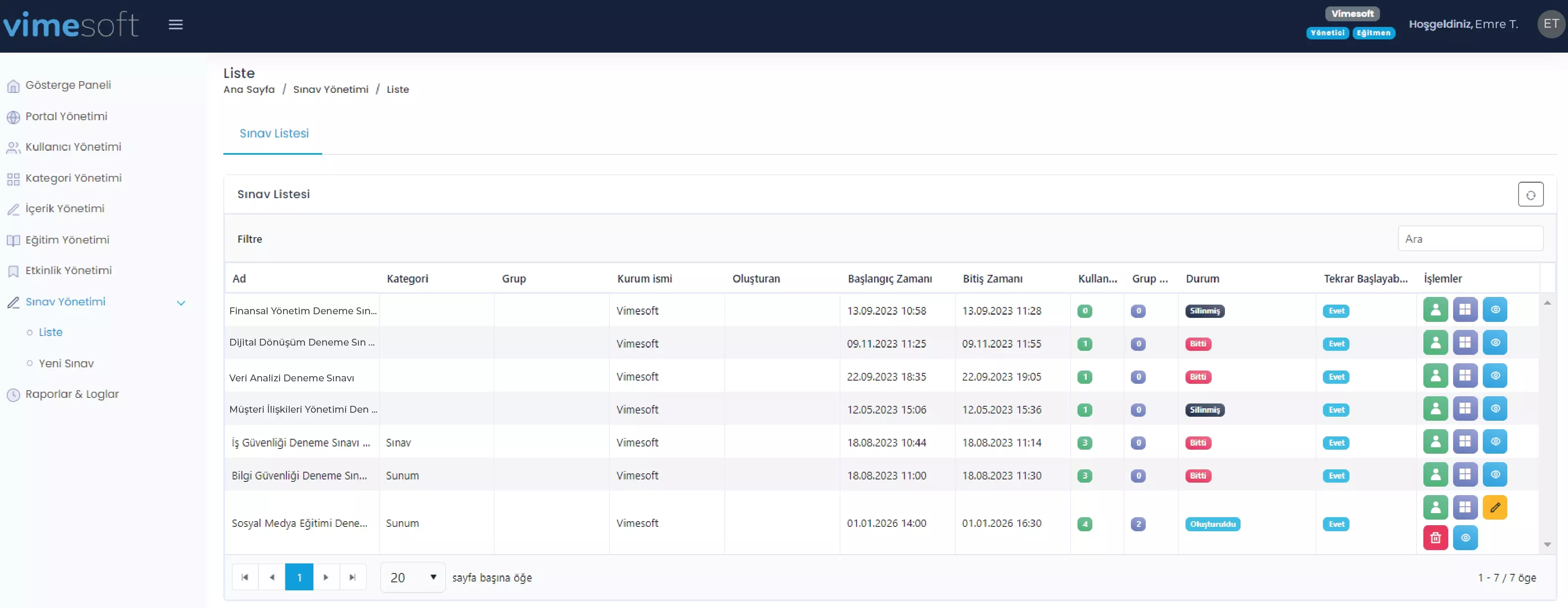Go to first page of list

coord(245,577)
